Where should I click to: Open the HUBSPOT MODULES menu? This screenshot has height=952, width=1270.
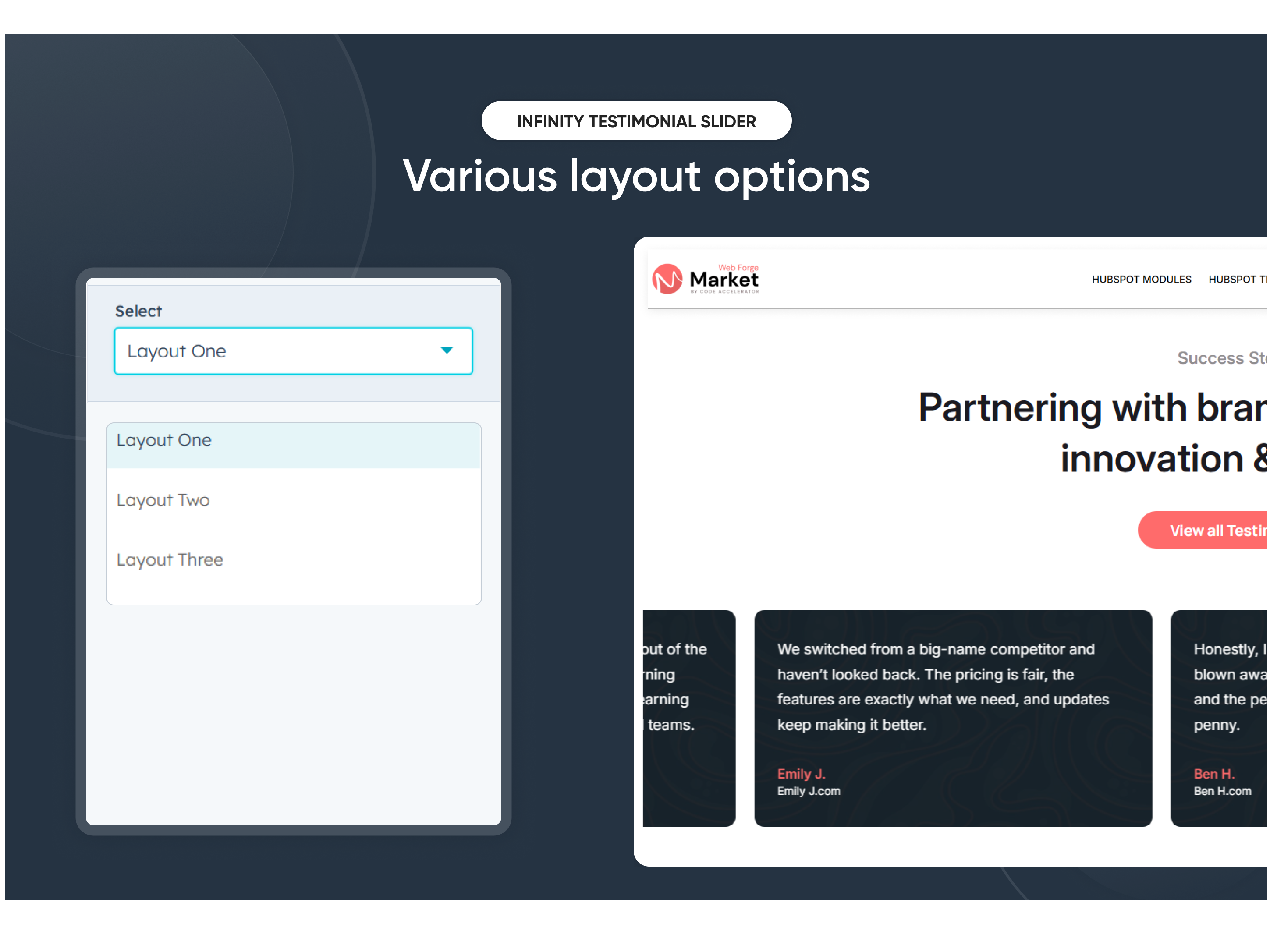1142,280
